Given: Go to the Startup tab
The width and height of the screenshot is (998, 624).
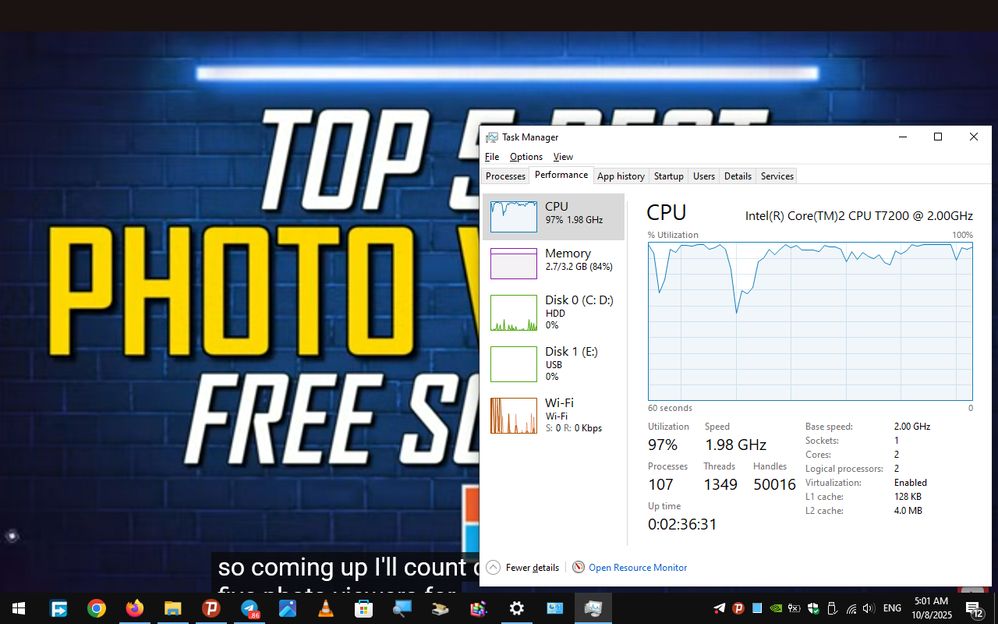Looking at the screenshot, I should point(668,176).
